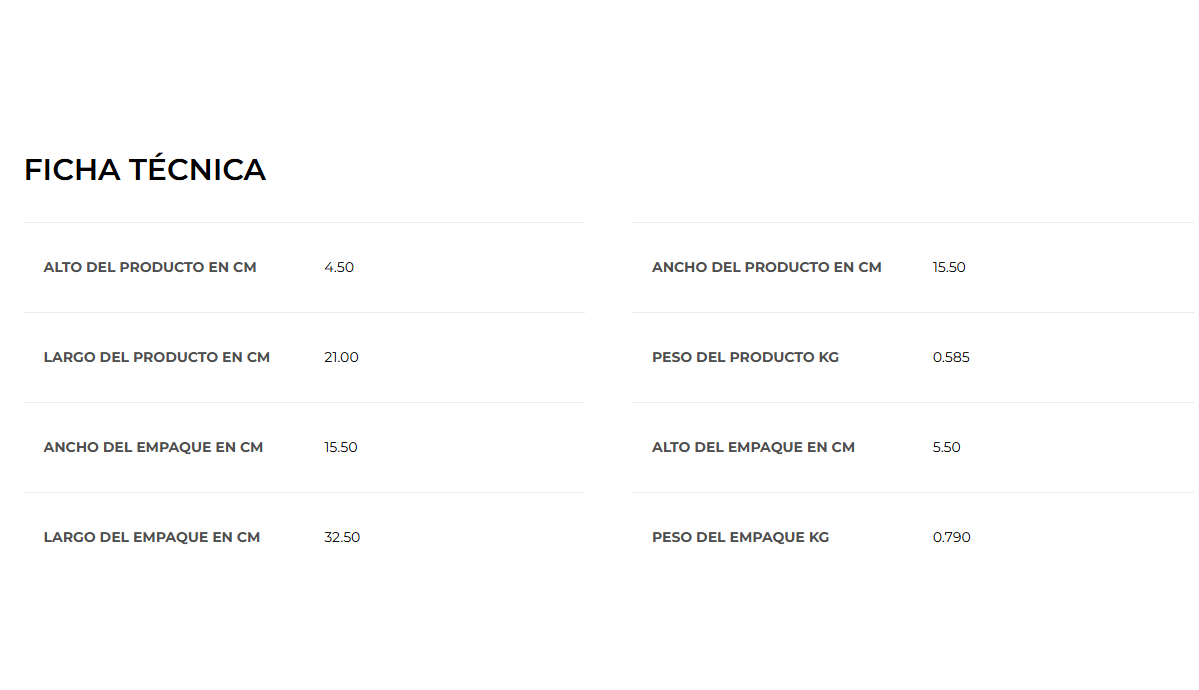Click the Ancho del Producto en CM label

tap(767, 267)
